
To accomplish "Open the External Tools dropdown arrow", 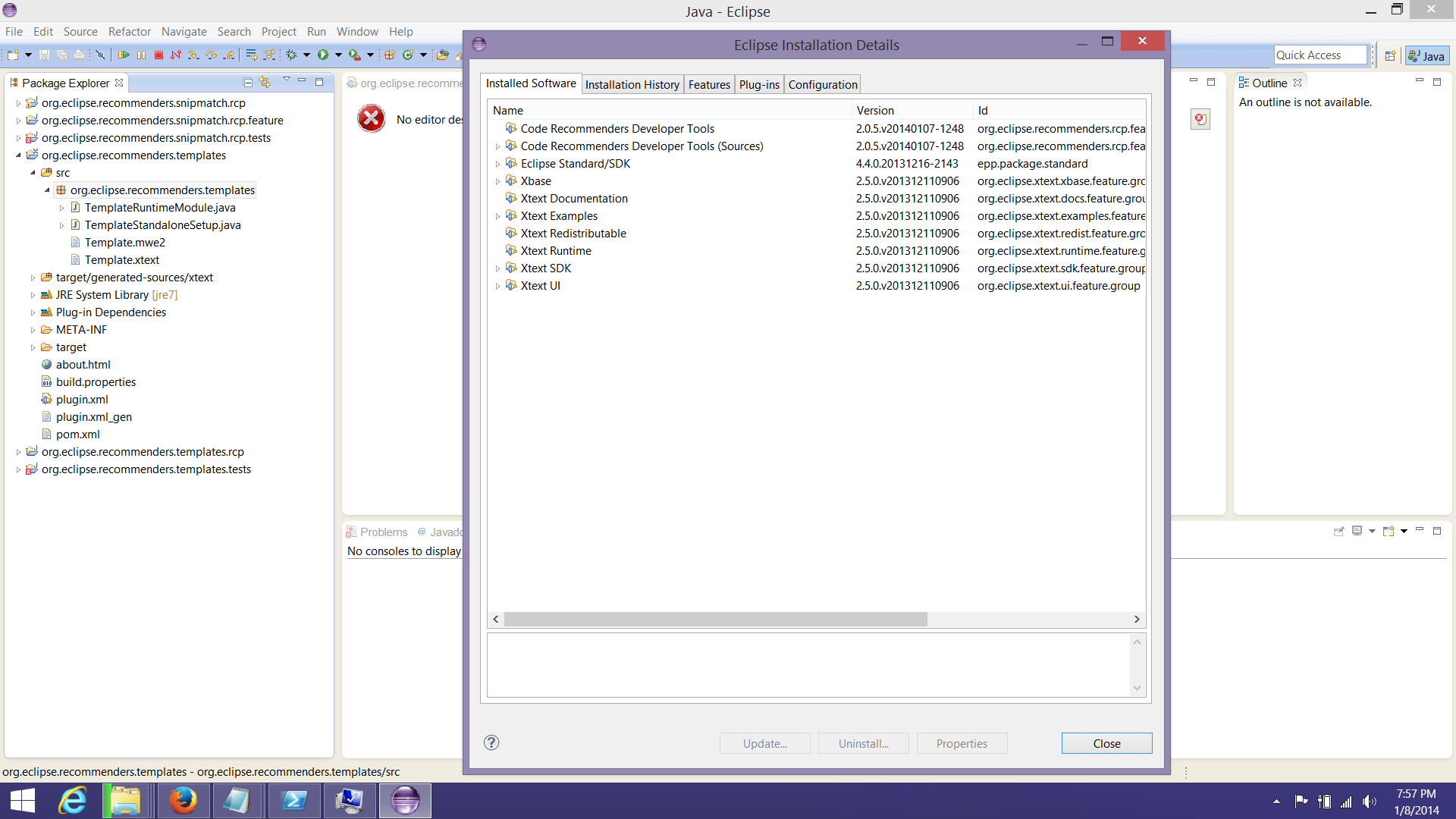I will pyautogui.click(x=370, y=55).
